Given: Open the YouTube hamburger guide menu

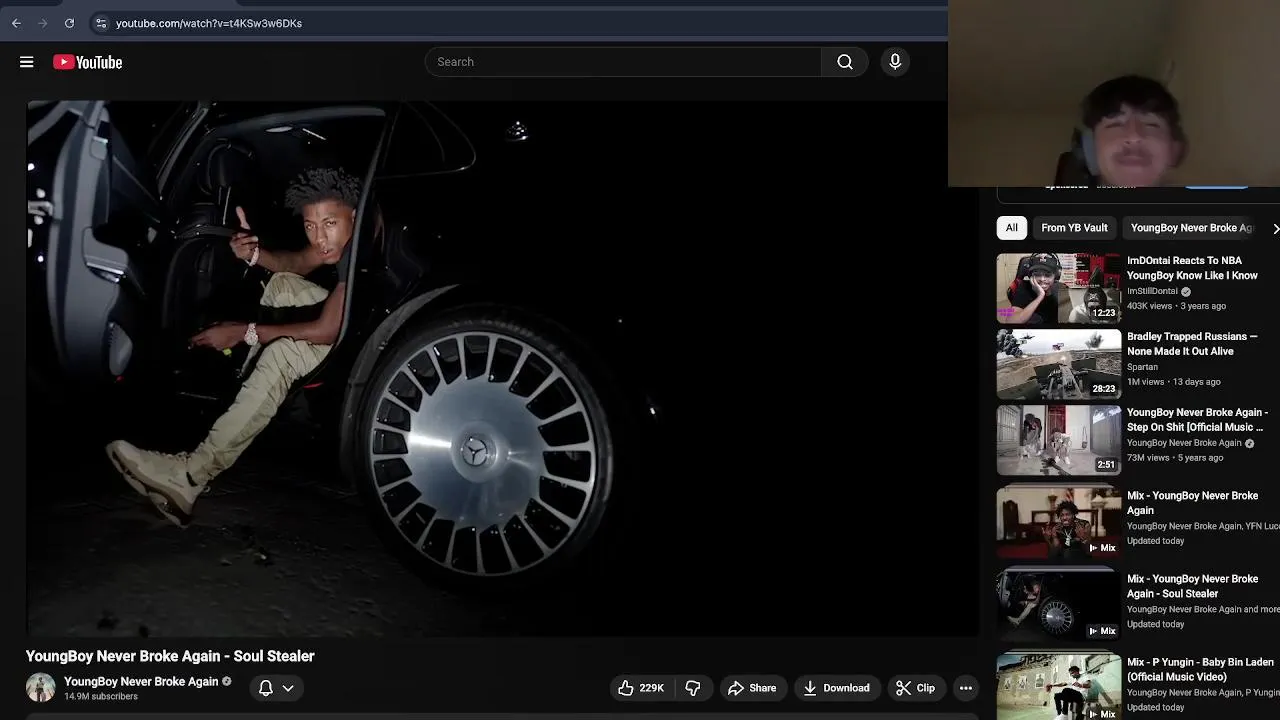Looking at the screenshot, I should 27,62.
